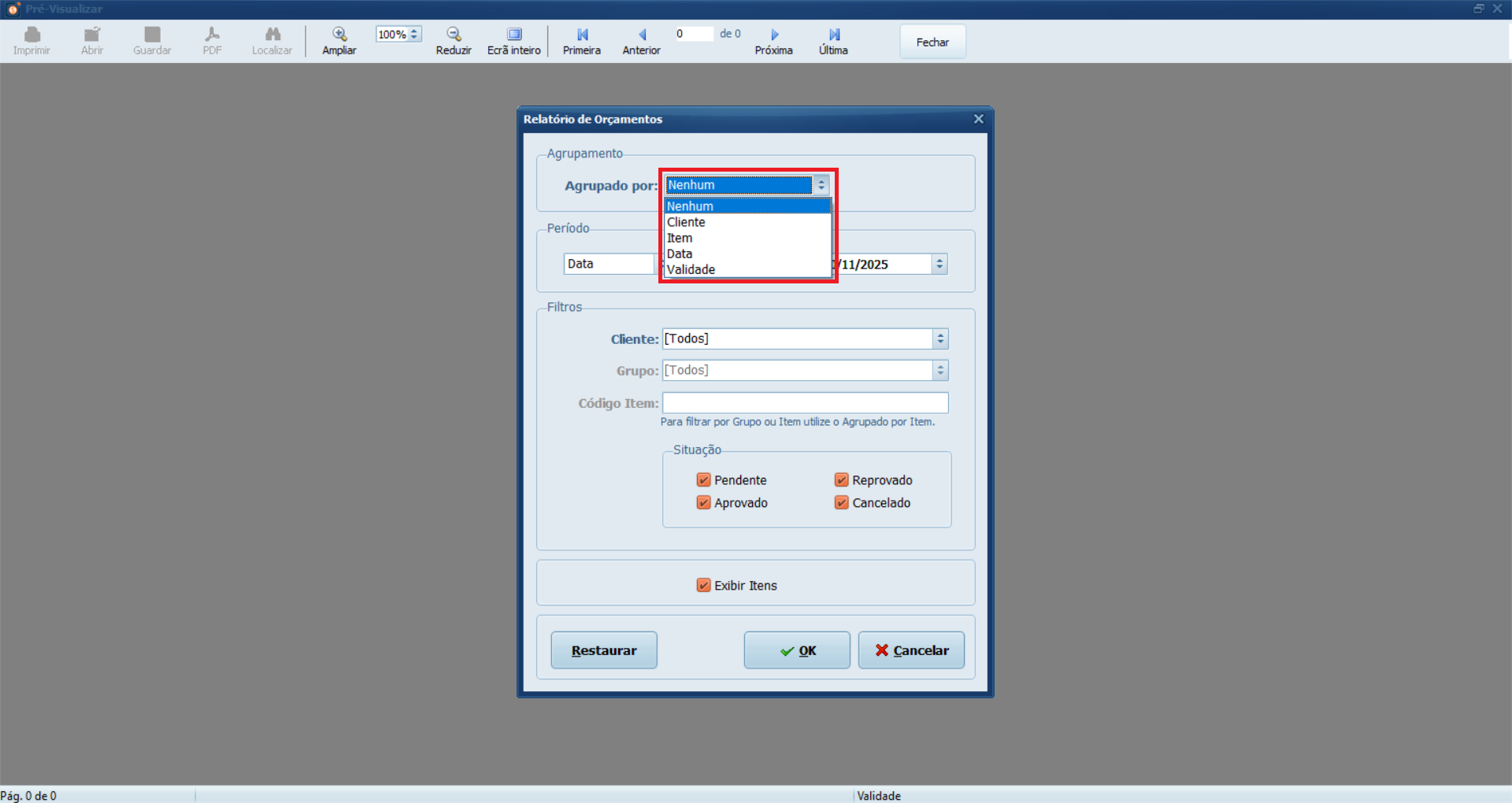Click the Anterior page arrow
1512x803 pixels.
click(x=642, y=35)
